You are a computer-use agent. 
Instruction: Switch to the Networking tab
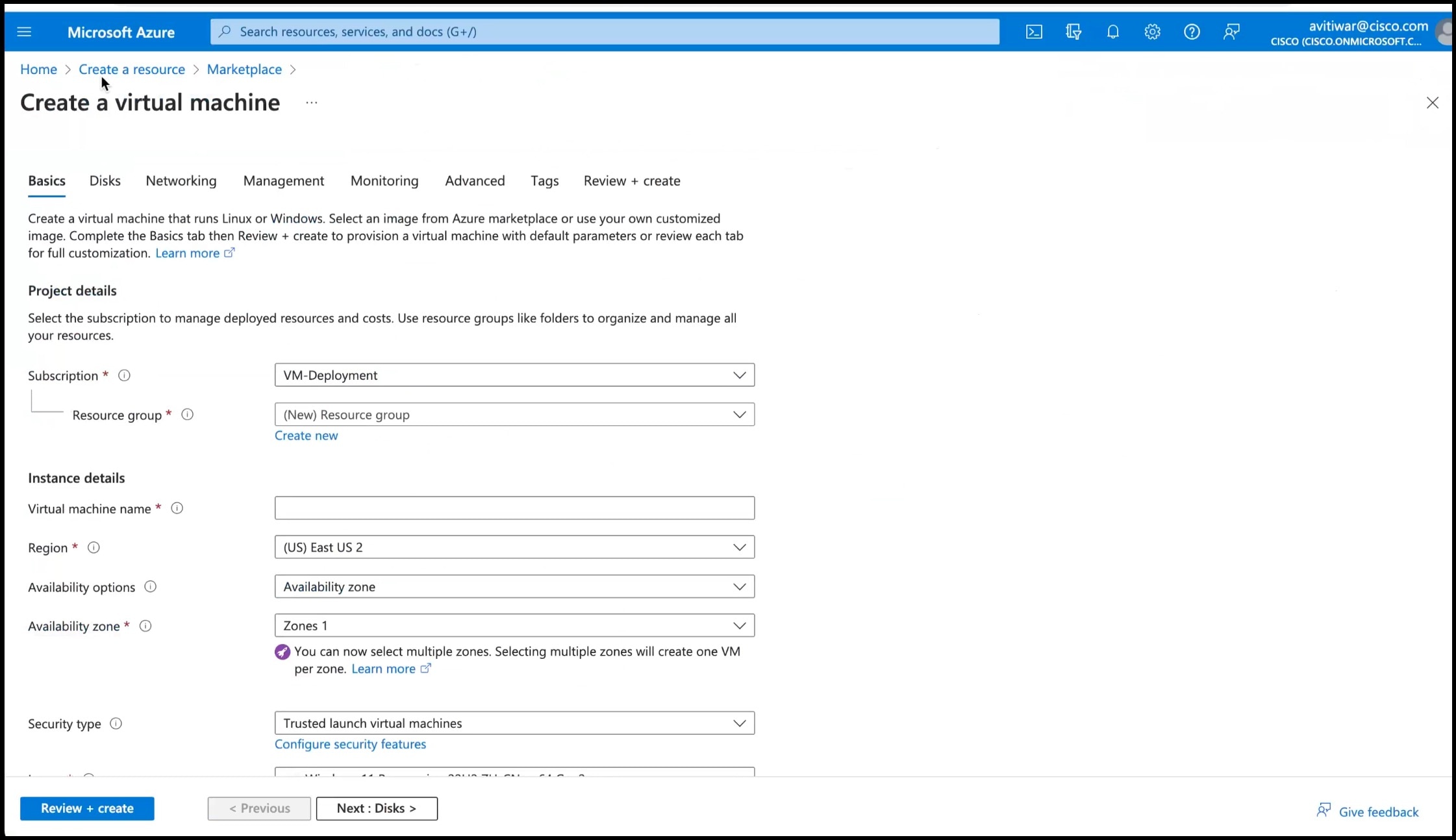click(181, 180)
